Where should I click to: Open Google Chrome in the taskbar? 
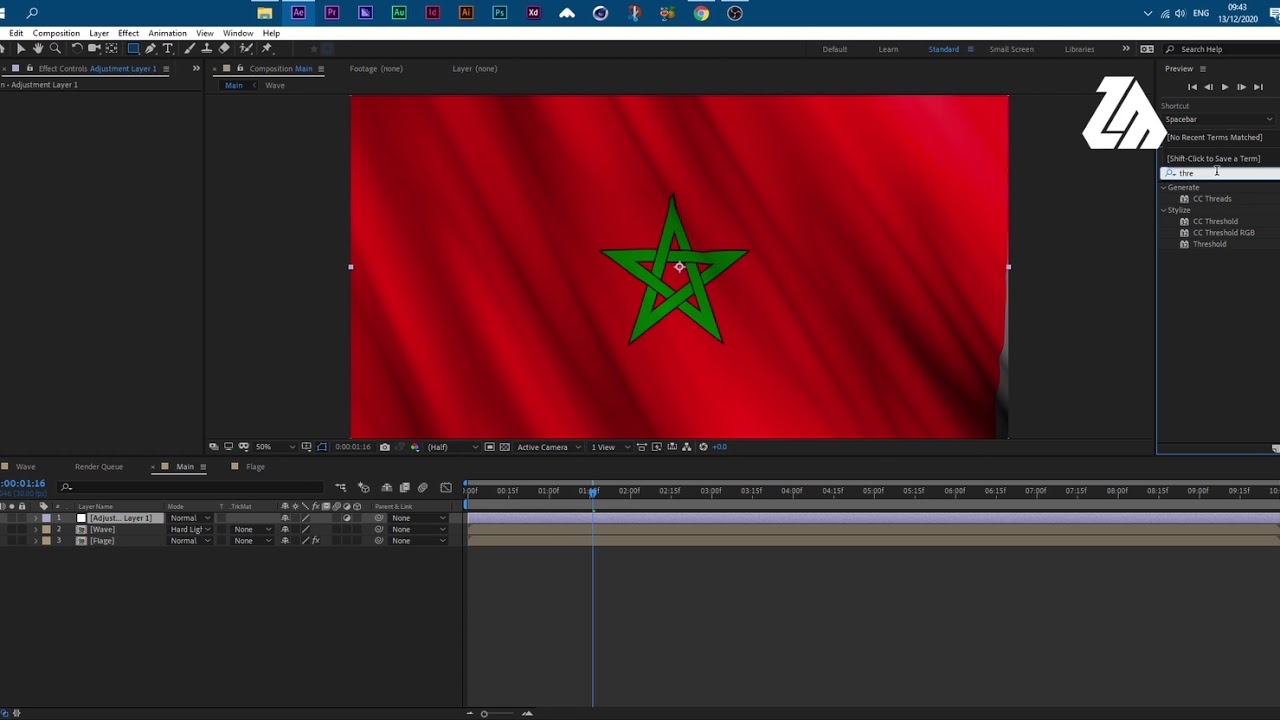click(x=701, y=13)
